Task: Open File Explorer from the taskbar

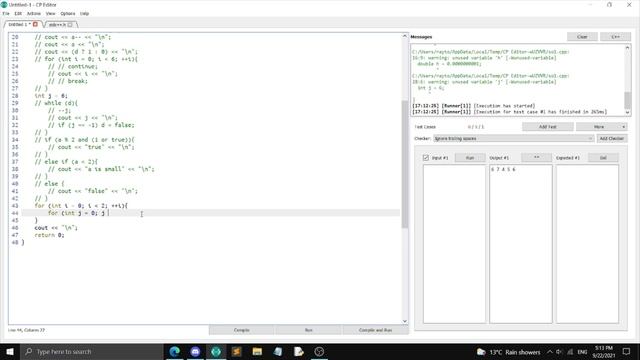Action: [257, 351]
